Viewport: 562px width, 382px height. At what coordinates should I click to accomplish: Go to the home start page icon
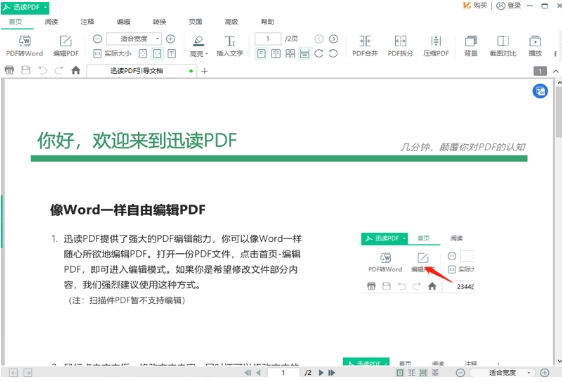pos(76,70)
